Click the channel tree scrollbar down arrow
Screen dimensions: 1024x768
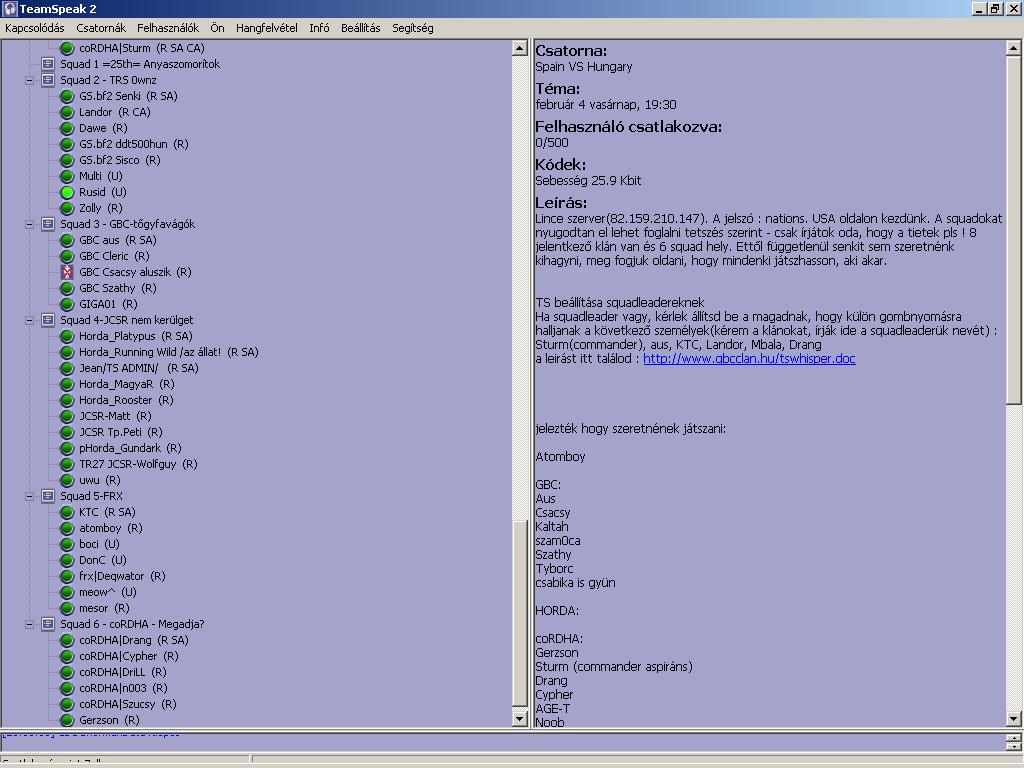click(519, 718)
